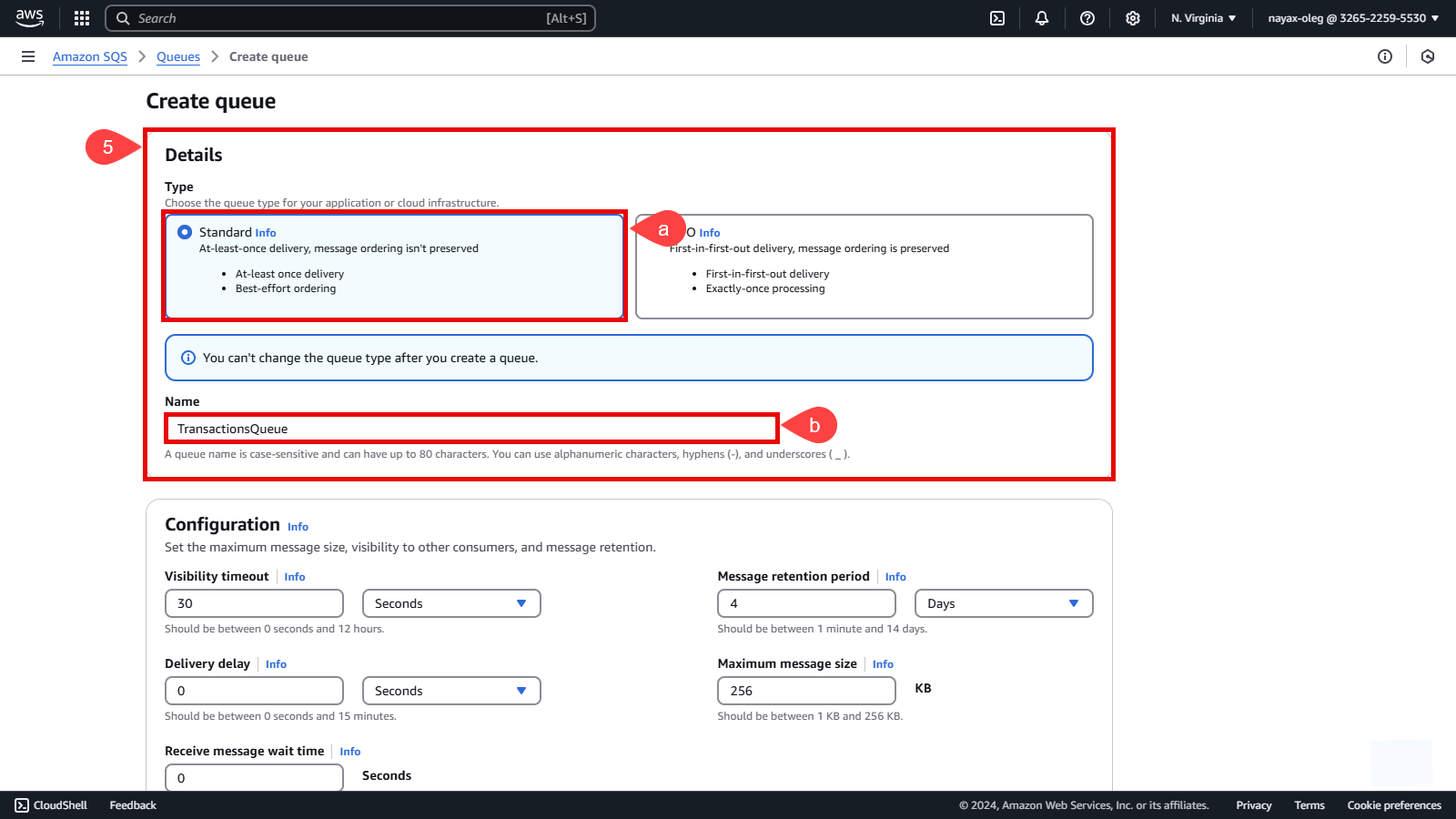Viewport: 1456px width, 819px height.
Task: Toggle the side navigation hamburger menu
Action: tap(28, 56)
